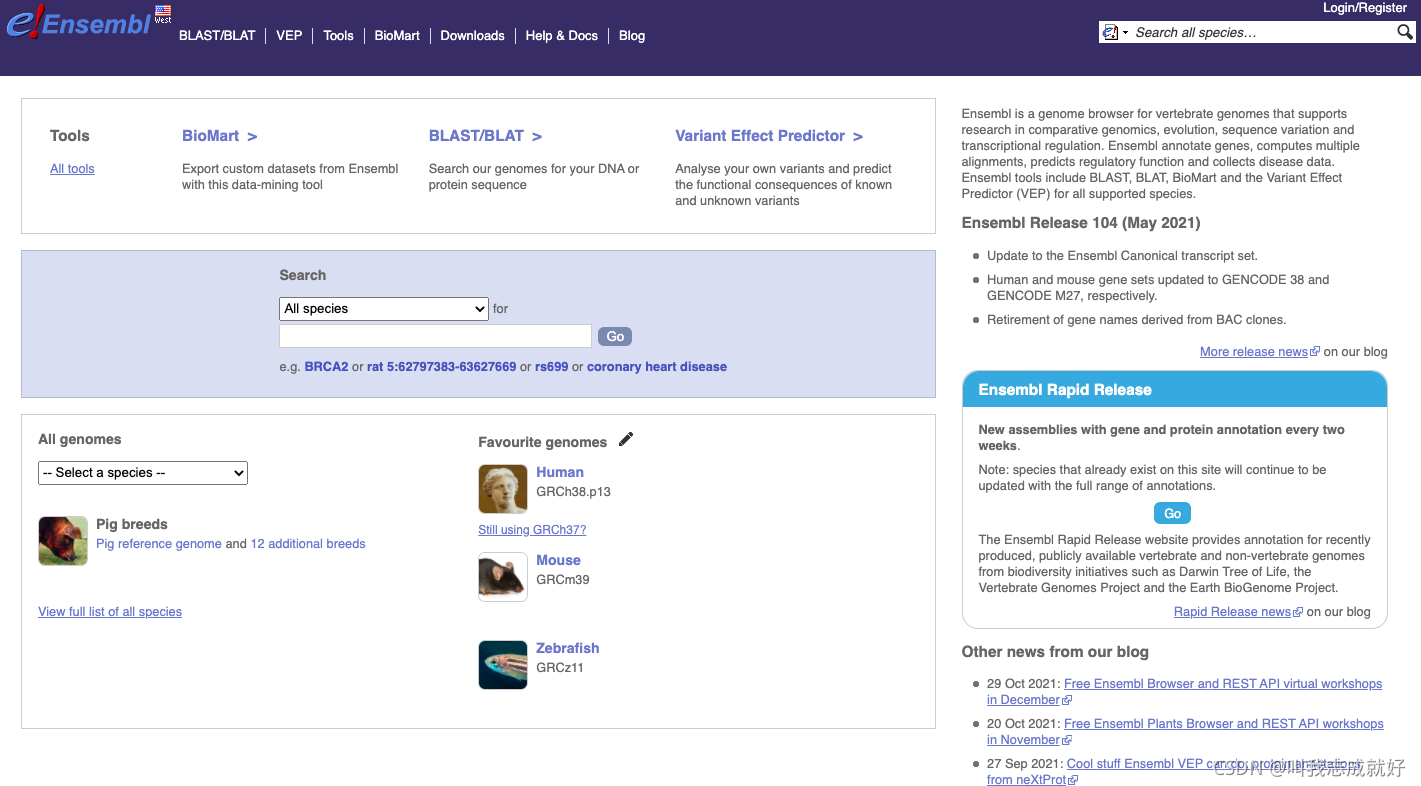
Task: Open the 12 additional breeds link
Action: pos(308,544)
